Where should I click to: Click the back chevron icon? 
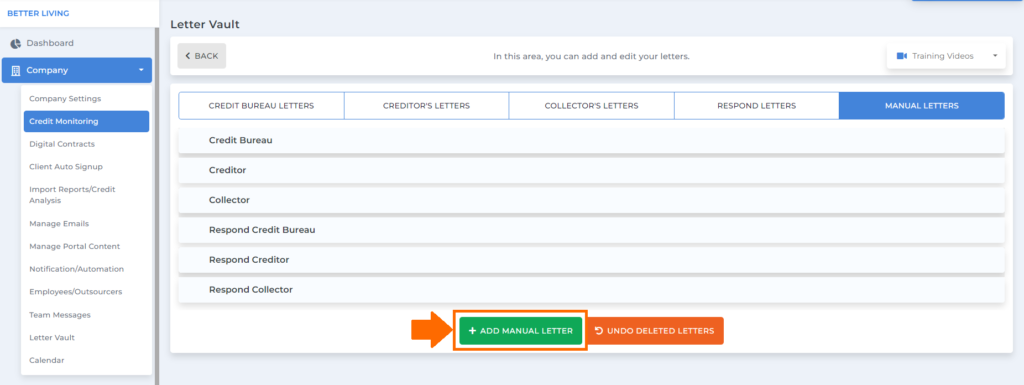point(188,56)
